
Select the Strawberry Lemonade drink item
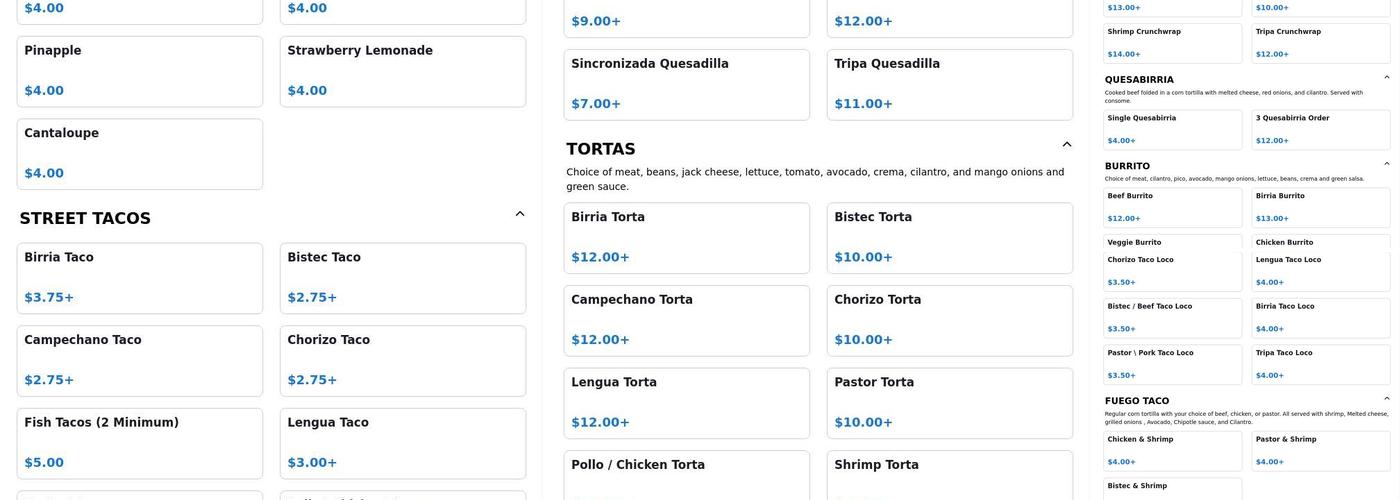click(x=402, y=71)
